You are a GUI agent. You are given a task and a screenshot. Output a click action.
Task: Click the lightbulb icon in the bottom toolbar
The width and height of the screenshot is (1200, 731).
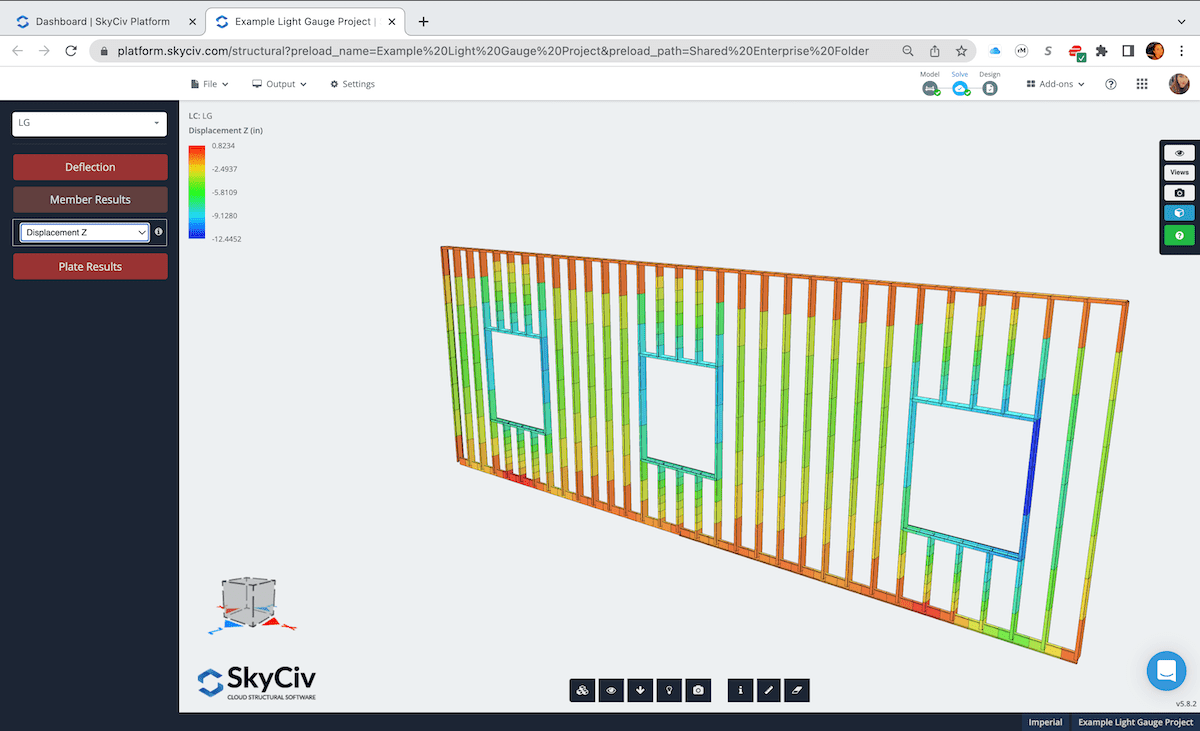669,690
